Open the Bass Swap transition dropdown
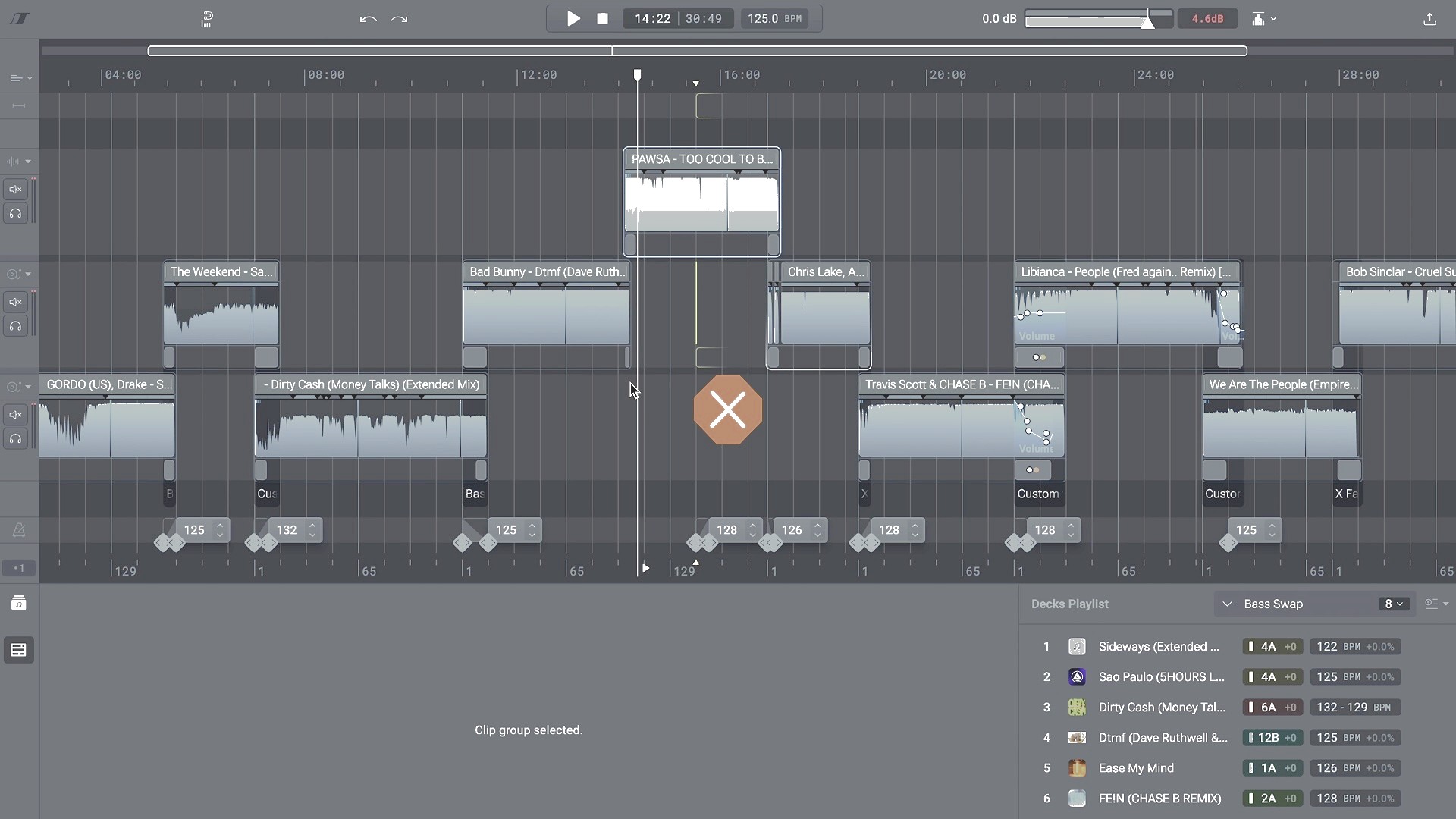Screen dimensions: 1456x819 (x=1272, y=604)
